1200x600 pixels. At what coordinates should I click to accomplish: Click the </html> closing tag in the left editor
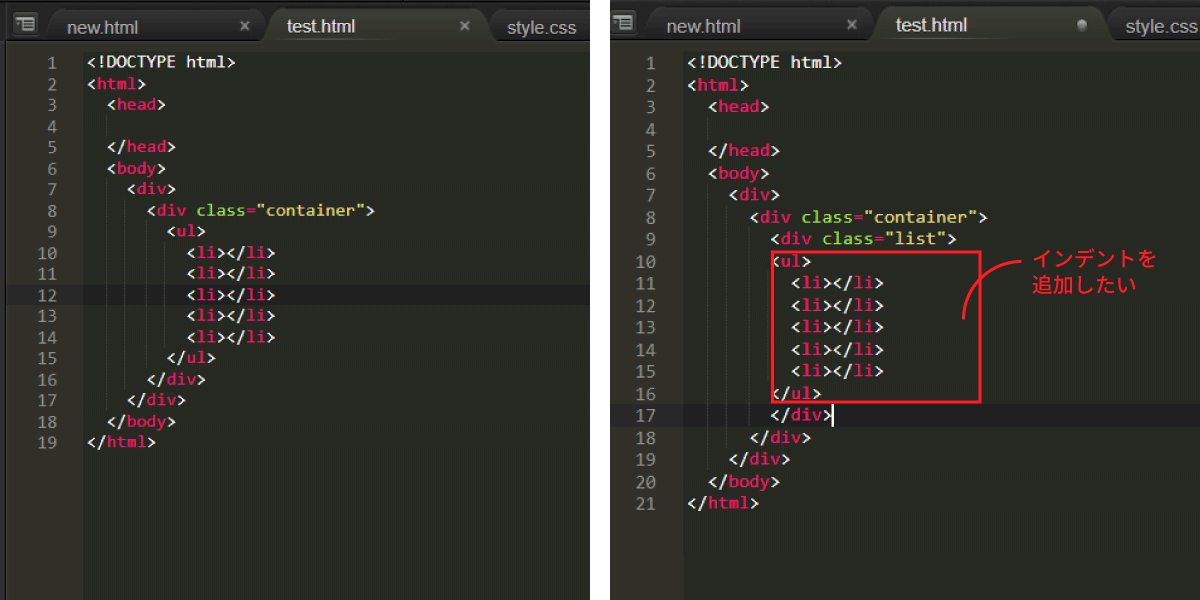[121, 441]
